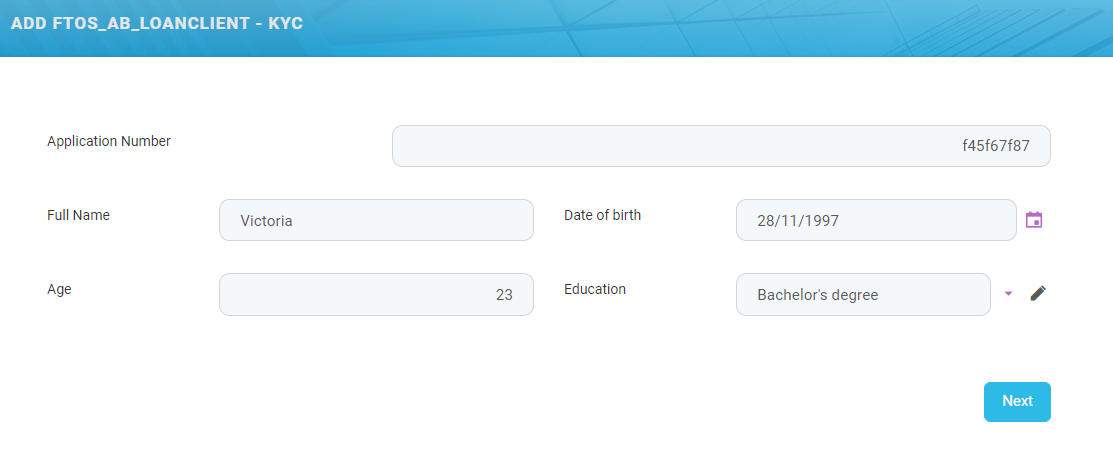Click the Date of birth label

[602, 215]
